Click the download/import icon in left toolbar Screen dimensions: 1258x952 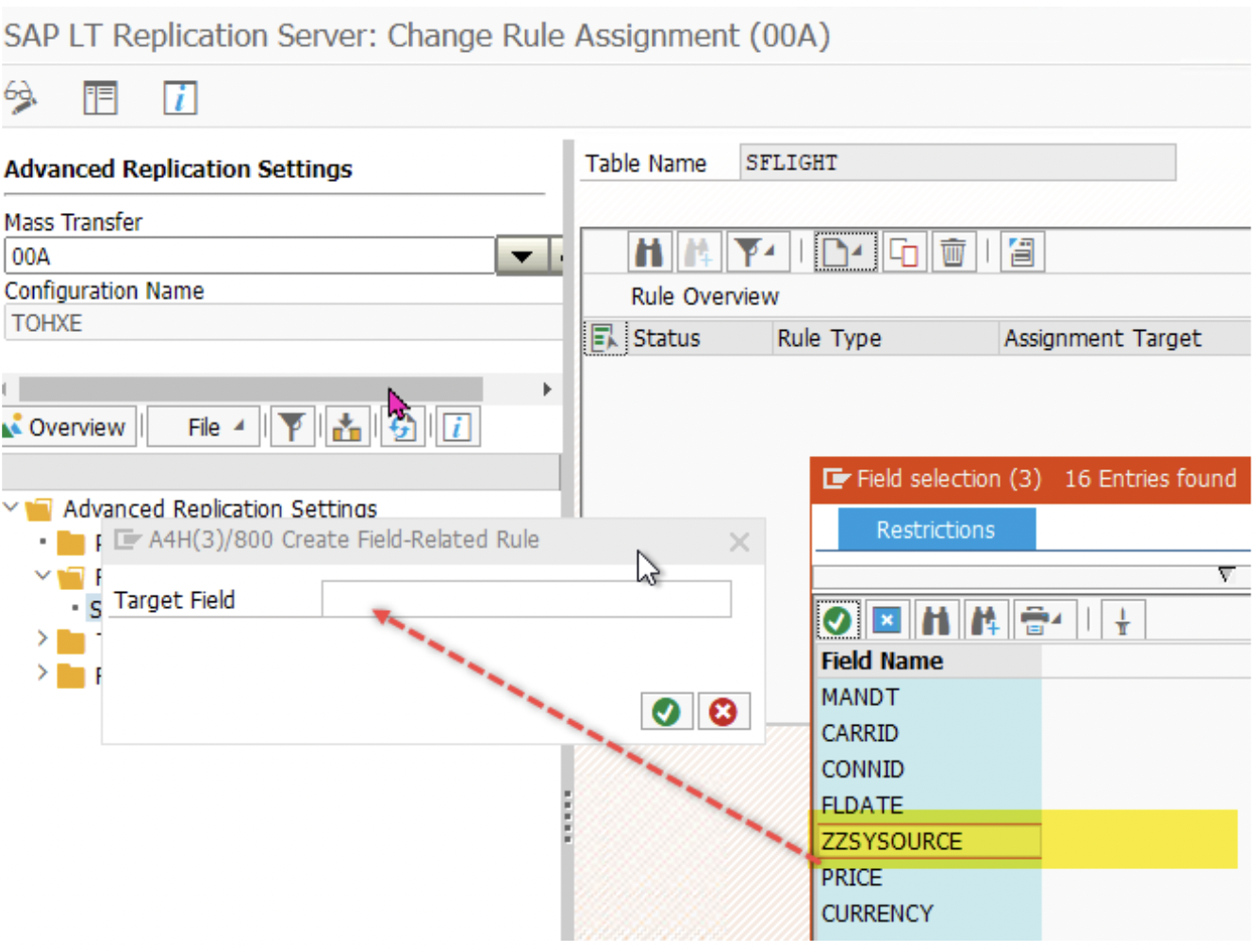(347, 427)
